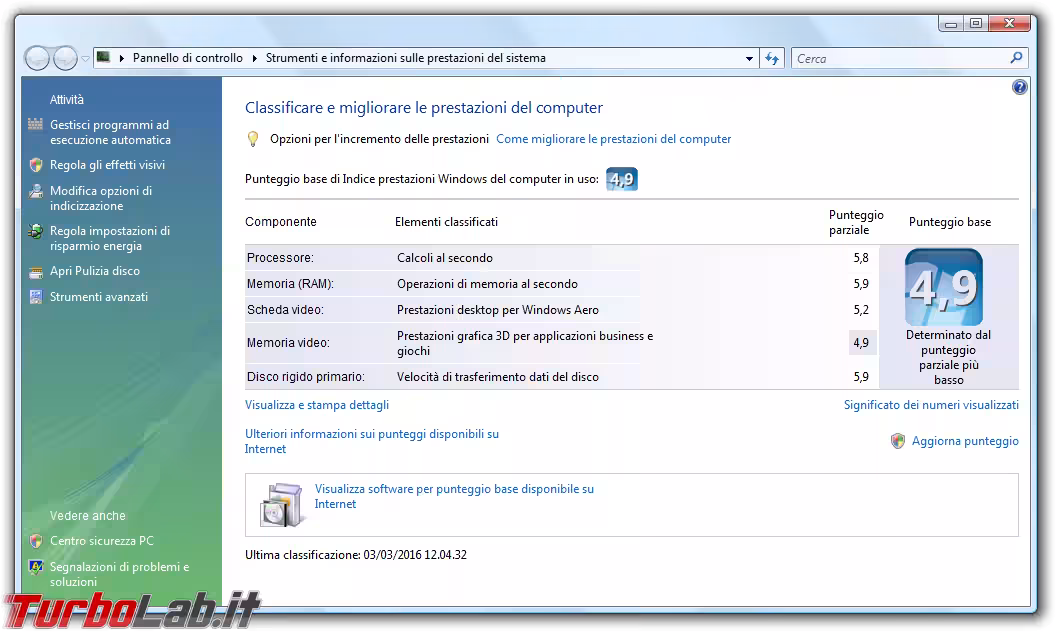
Task: Click the back navigation arrow button
Action: pos(37,59)
